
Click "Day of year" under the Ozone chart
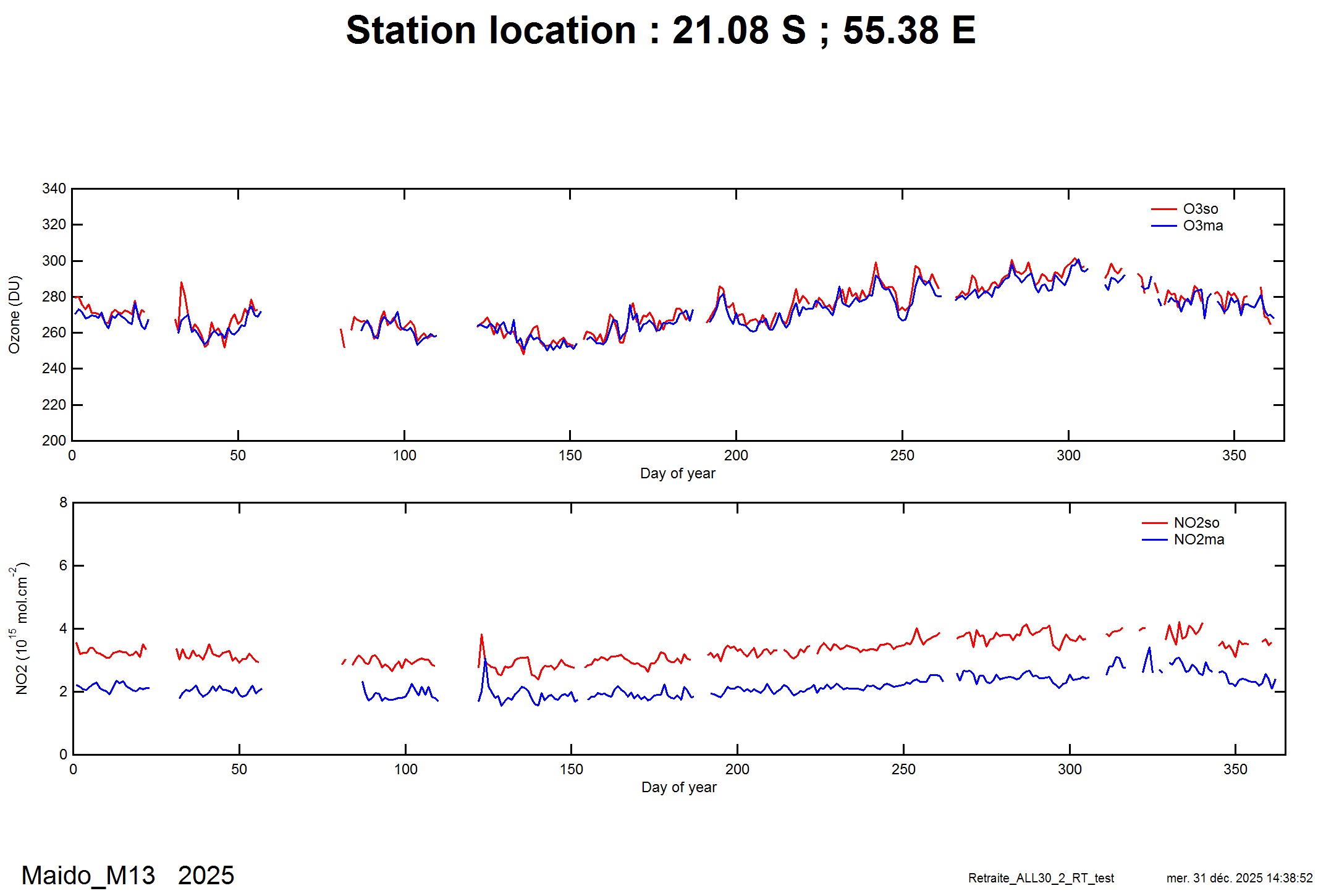[678, 473]
